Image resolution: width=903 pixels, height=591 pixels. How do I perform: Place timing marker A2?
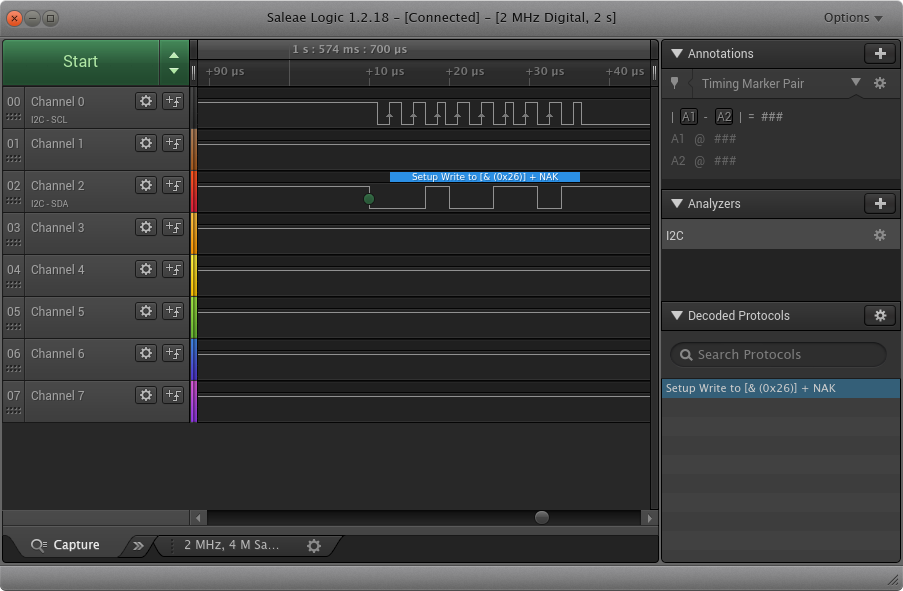(723, 117)
